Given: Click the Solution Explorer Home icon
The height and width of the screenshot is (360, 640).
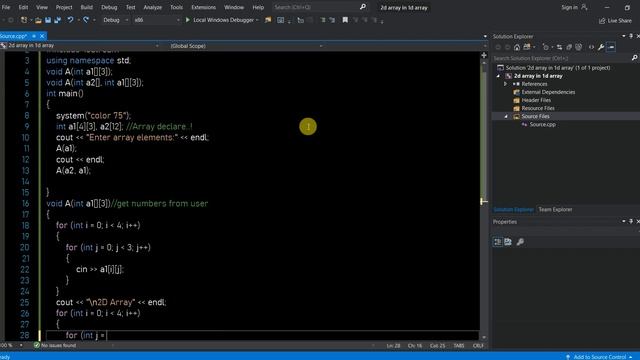Looking at the screenshot, I should pyautogui.click(x=517, y=47).
